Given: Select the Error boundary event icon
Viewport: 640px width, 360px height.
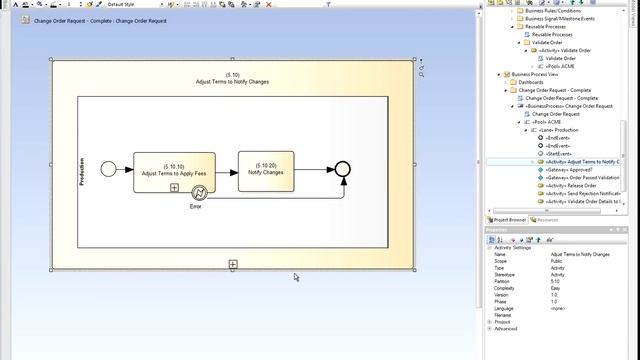Looking at the screenshot, I should [x=199, y=193].
